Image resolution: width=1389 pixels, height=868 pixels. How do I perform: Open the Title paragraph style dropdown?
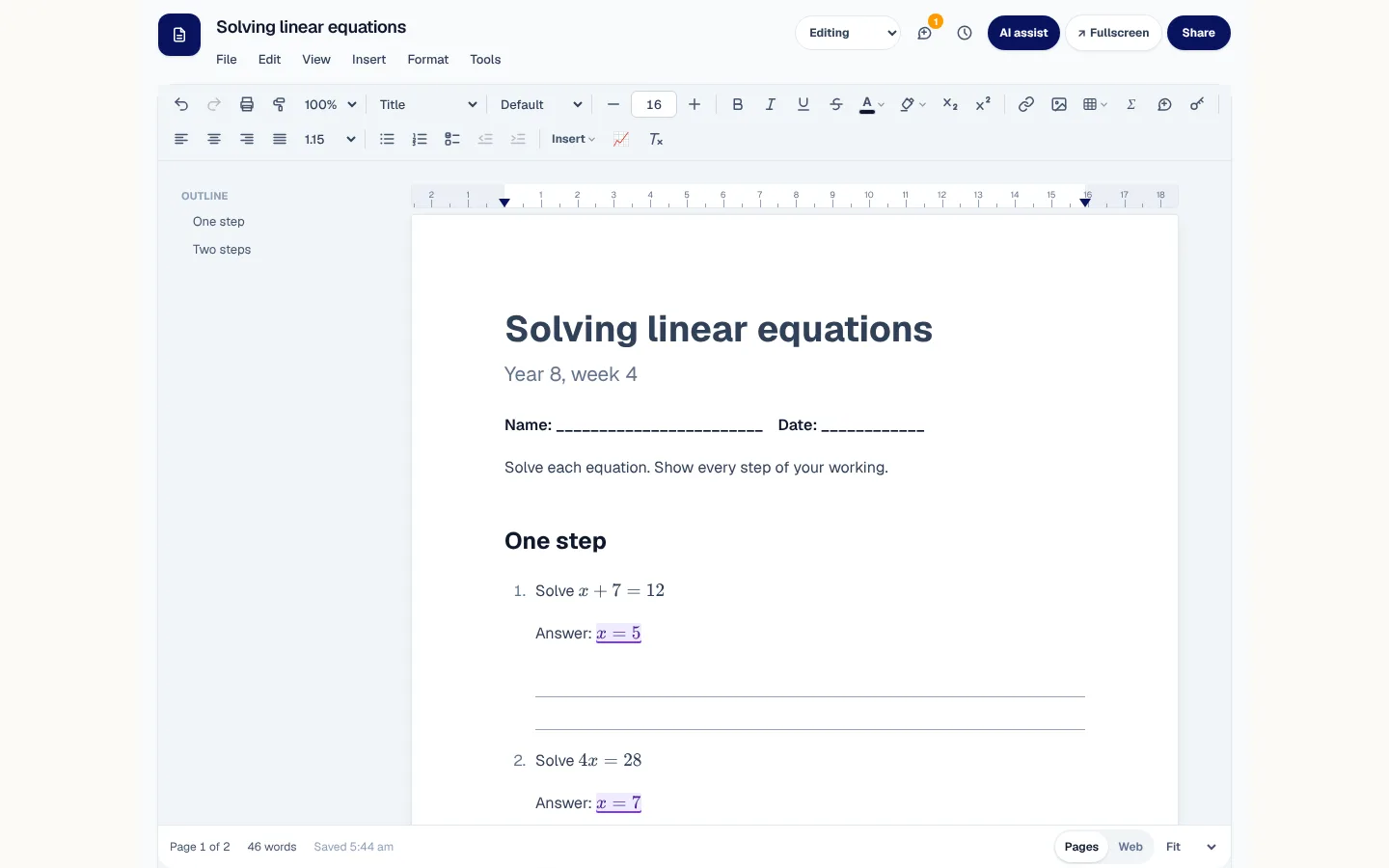427,104
